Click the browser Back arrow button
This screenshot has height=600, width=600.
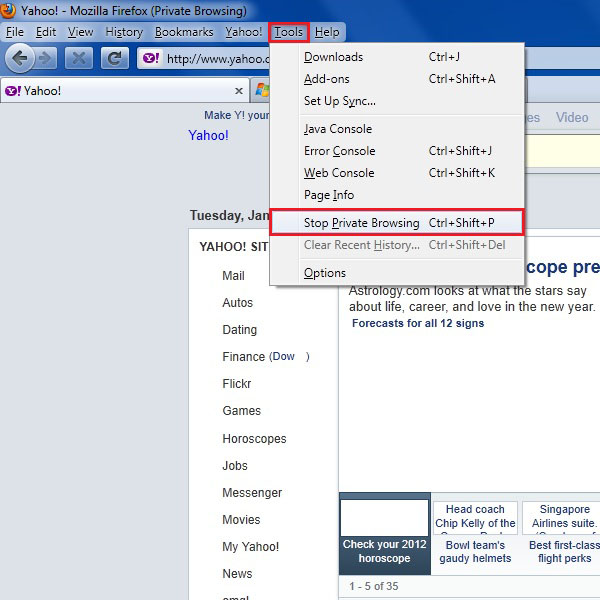(x=19, y=58)
